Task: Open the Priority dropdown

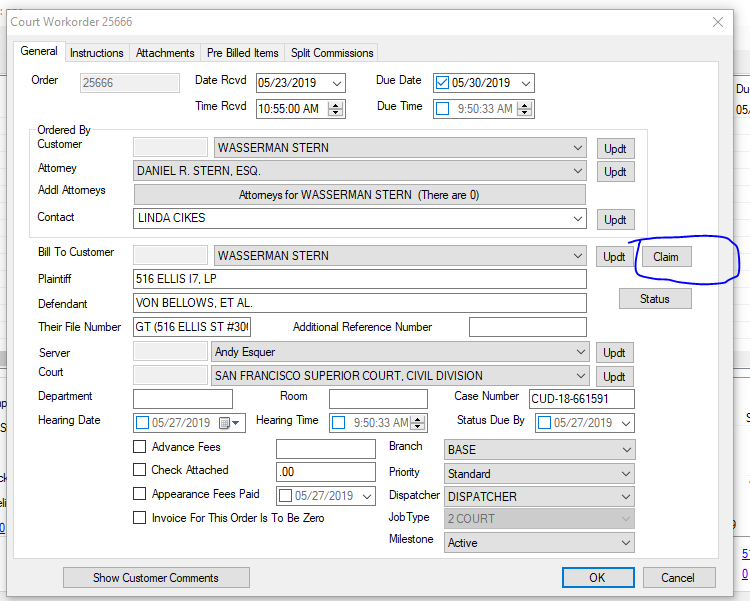Action: point(626,474)
